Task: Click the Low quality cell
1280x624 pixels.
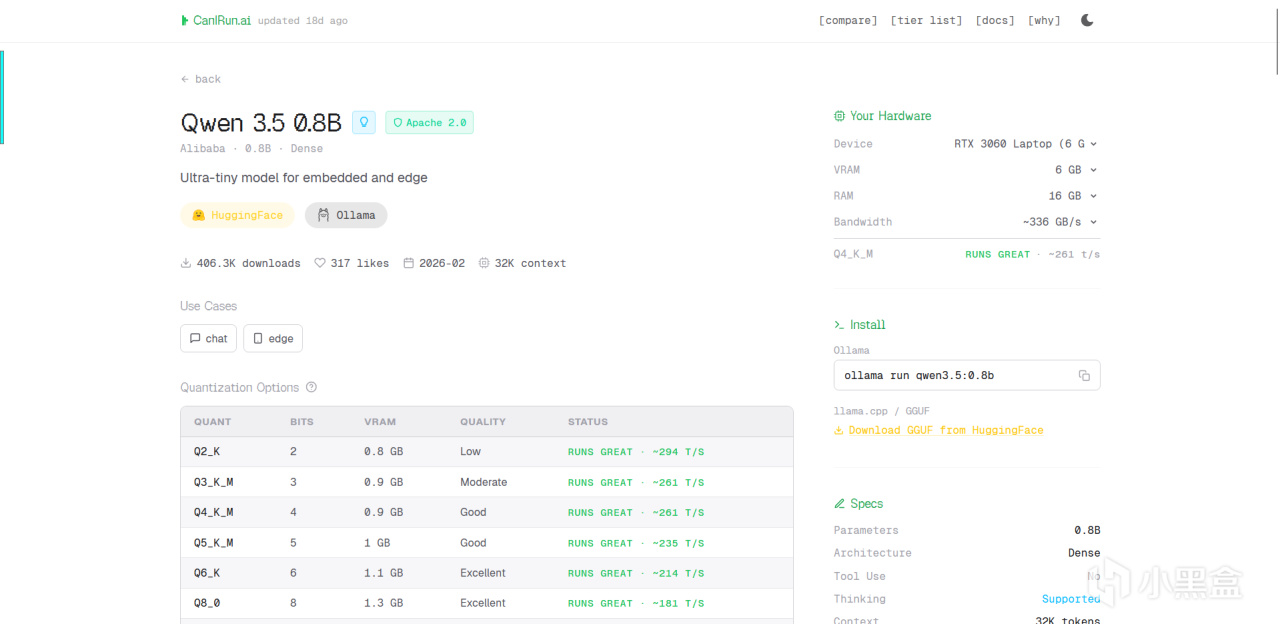Action: point(471,452)
